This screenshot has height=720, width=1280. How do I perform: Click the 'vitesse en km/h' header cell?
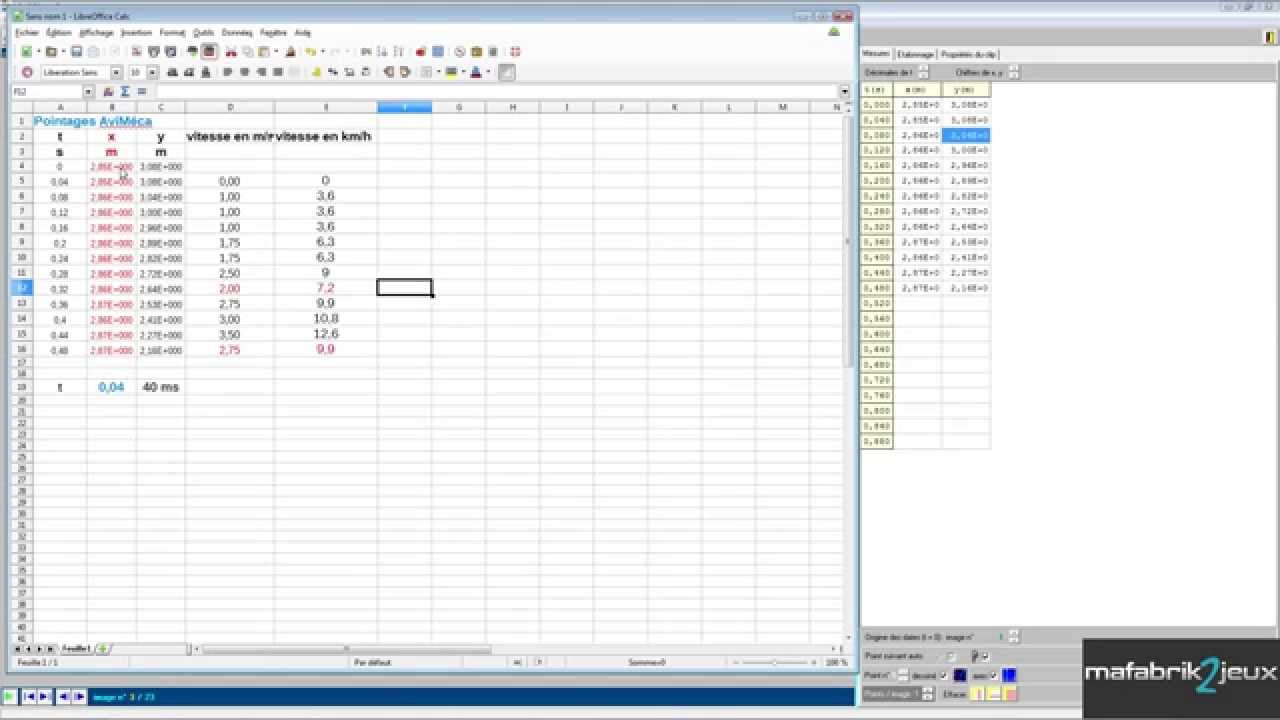tap(326, 136)
